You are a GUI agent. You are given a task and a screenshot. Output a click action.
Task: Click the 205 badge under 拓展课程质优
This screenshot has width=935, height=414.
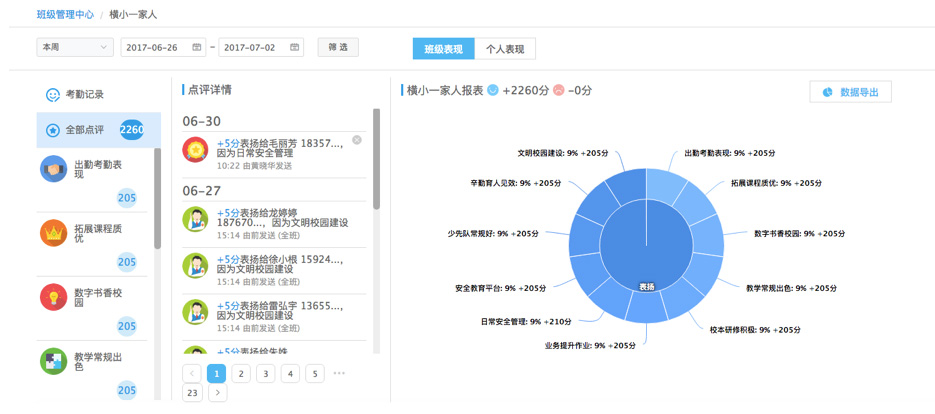click(x=127, y=262)
